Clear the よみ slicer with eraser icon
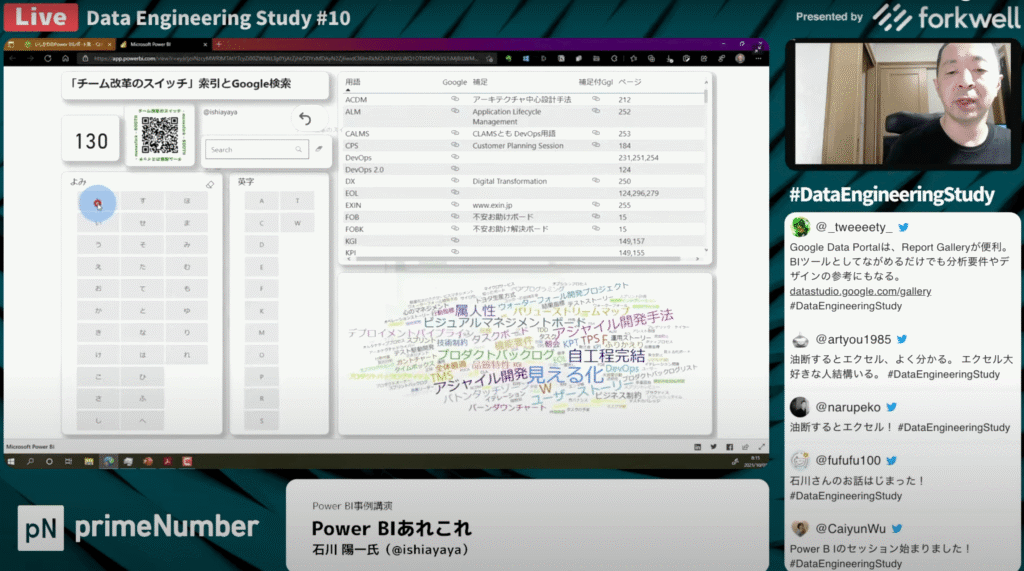The height and width of the screenshot is (571, 1024). tap(209, 185)
